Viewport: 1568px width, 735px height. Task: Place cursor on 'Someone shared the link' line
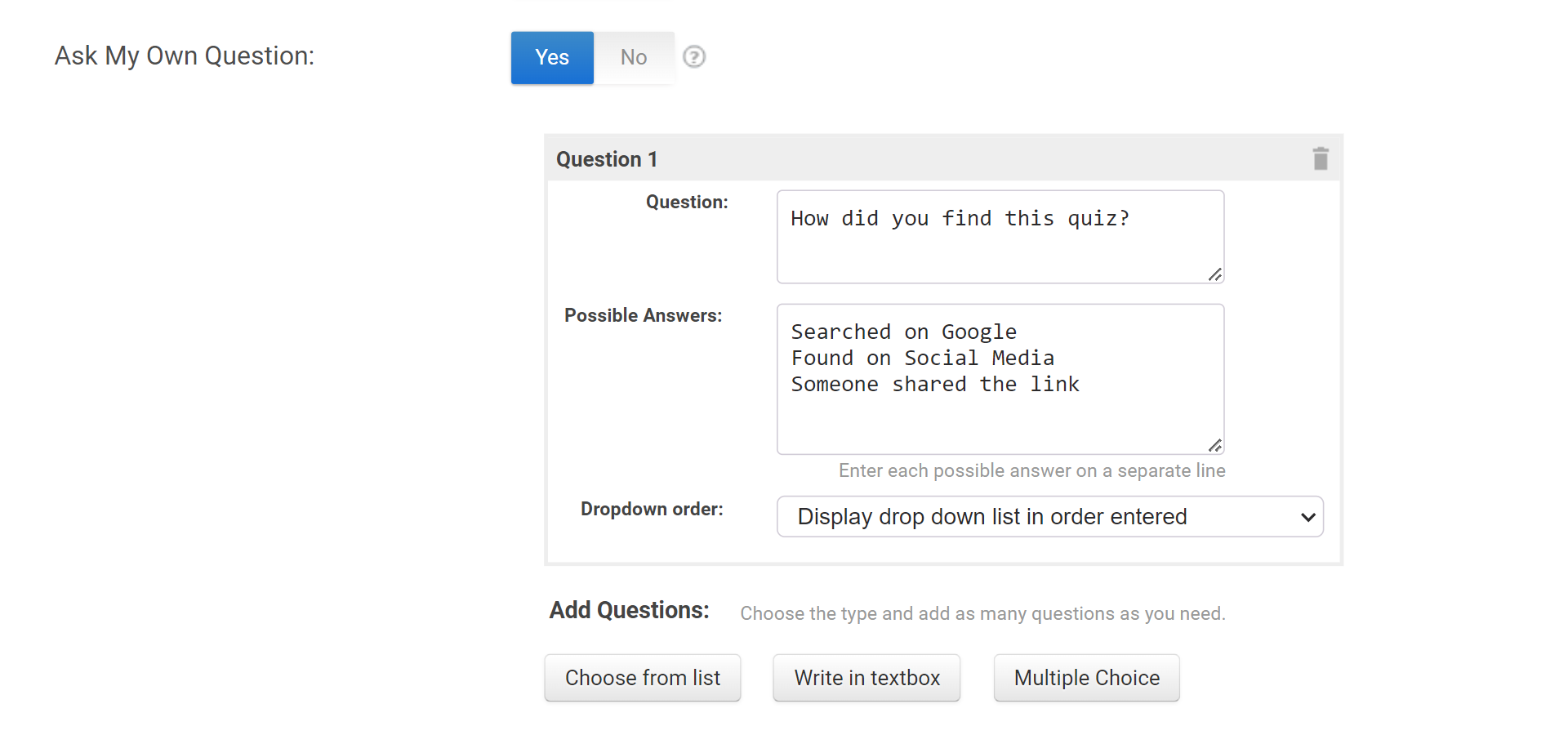coord(934,385)
